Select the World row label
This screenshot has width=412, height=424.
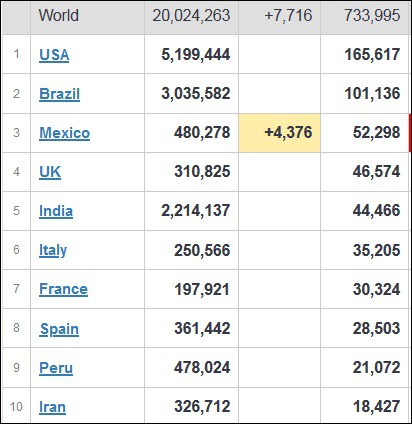(59, 16)
